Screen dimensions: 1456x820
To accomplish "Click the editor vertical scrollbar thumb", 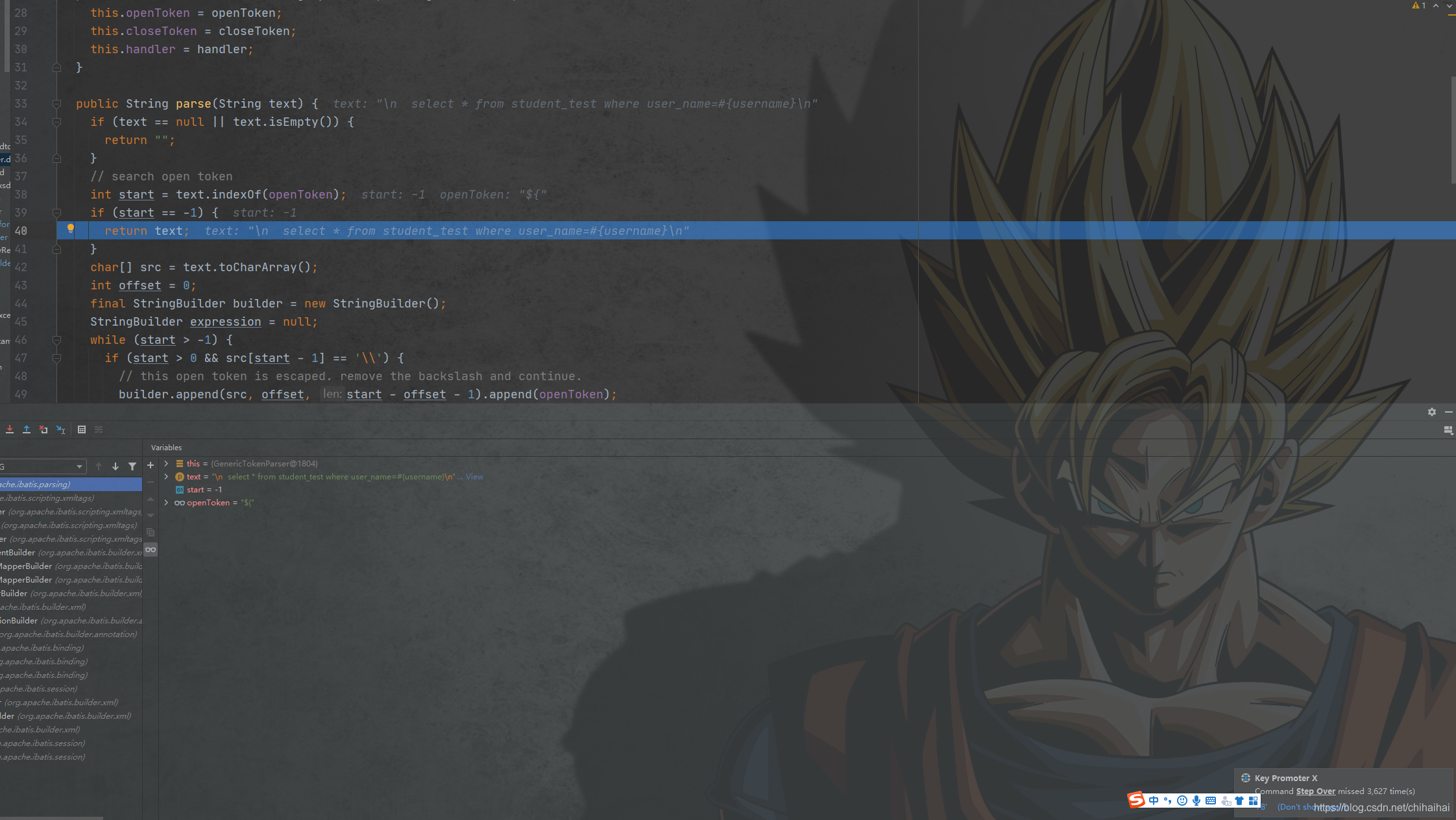I will [x=1453, y=130].
